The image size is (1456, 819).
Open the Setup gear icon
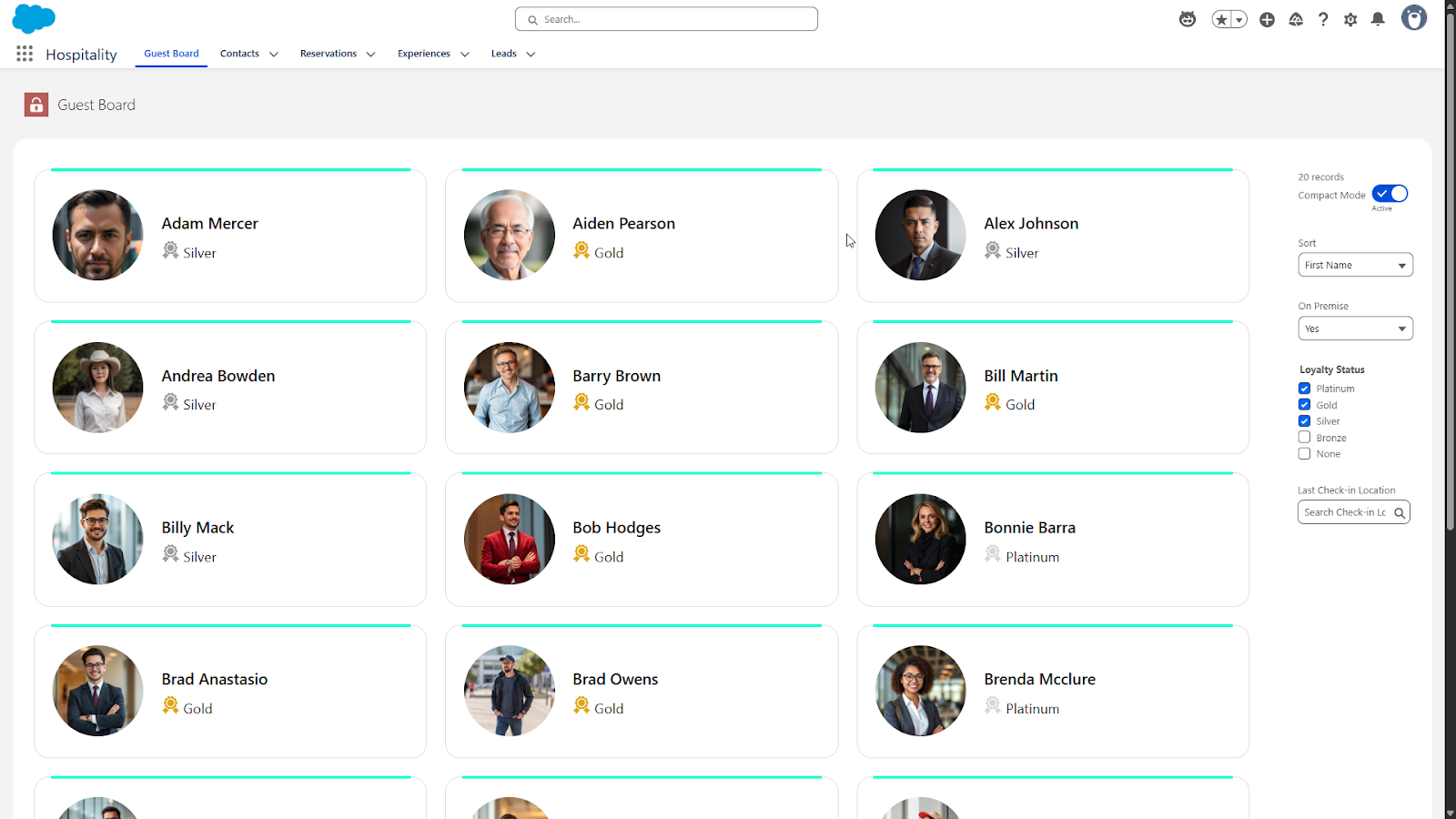click(x=1350, y=19)
